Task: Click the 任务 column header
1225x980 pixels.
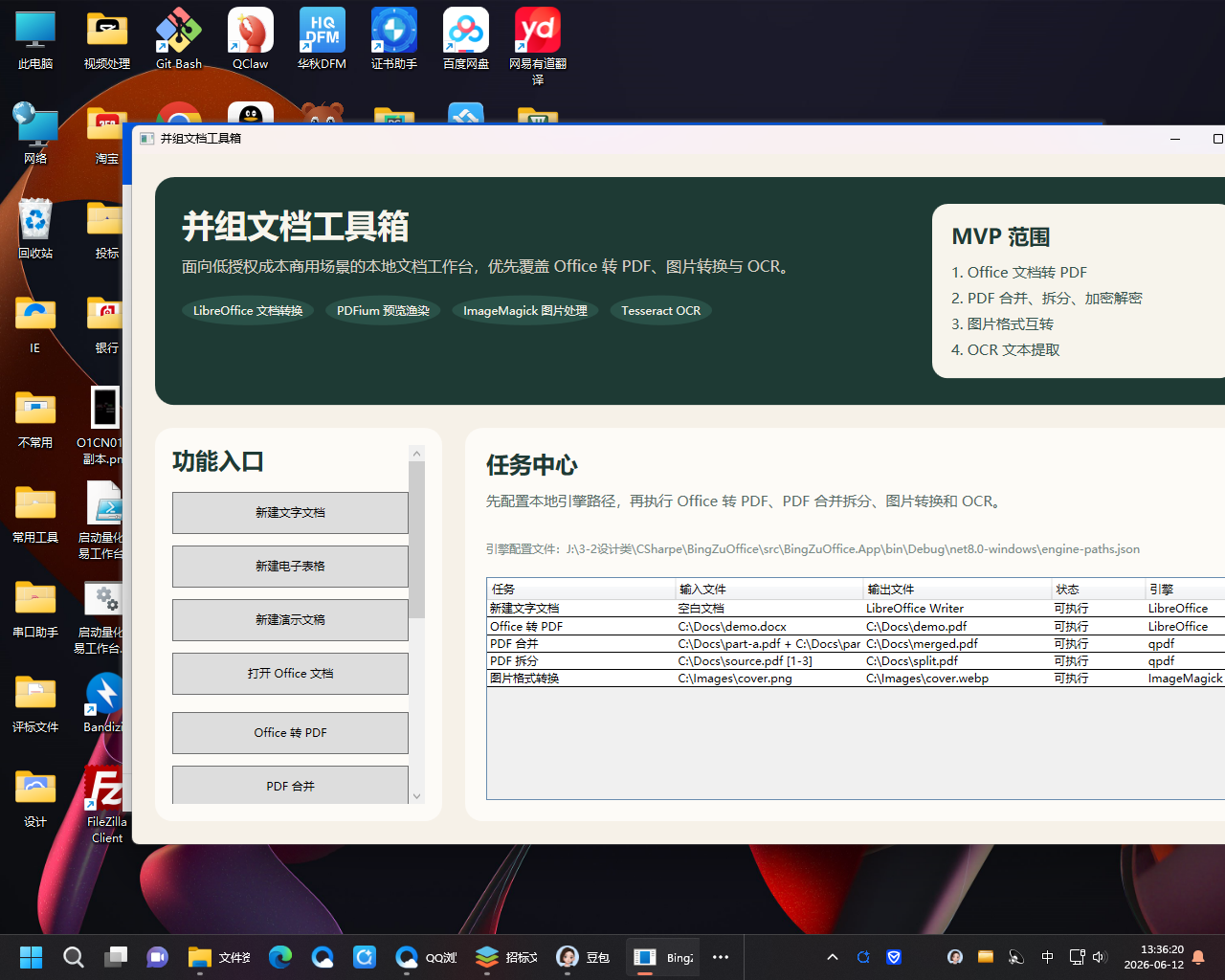Action: (x=580, y=589)
